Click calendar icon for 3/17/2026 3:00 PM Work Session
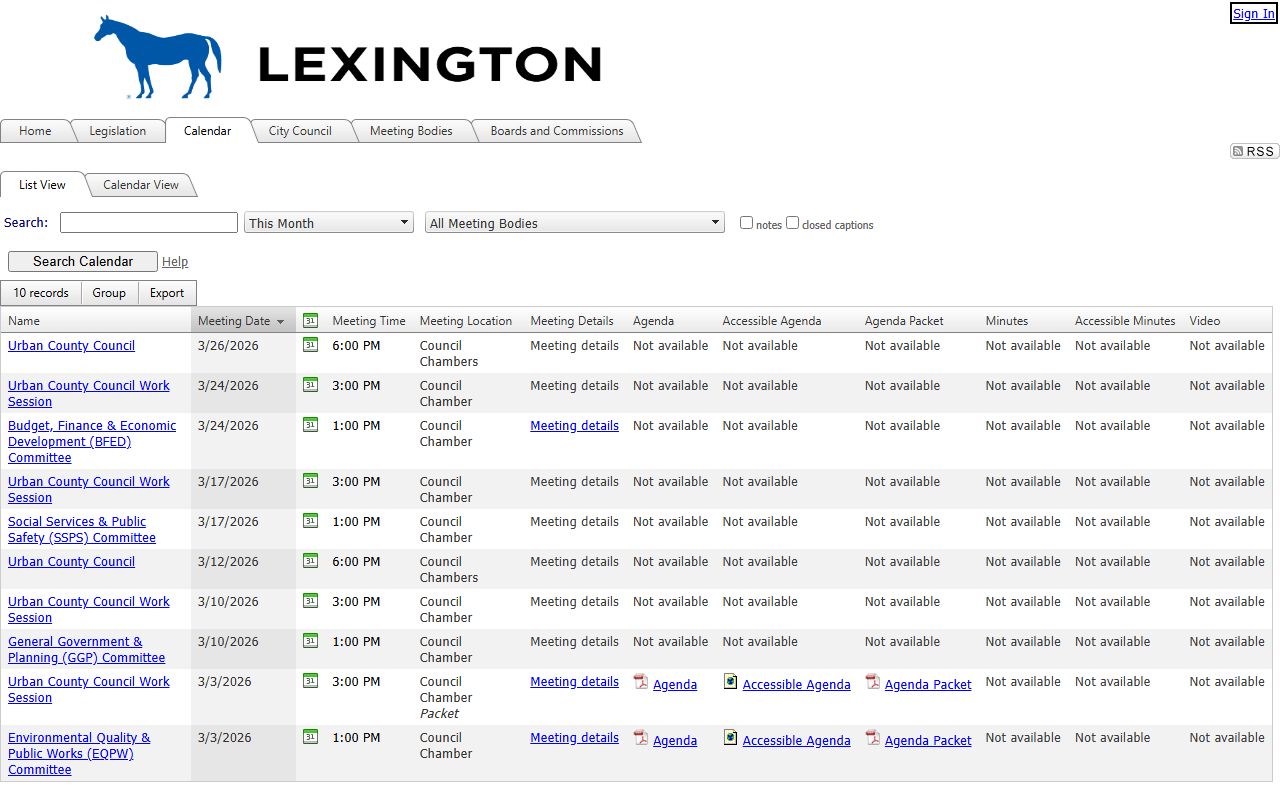This screenshot has width=1280, height=800. pyautogui.click(x=310, y=481)
